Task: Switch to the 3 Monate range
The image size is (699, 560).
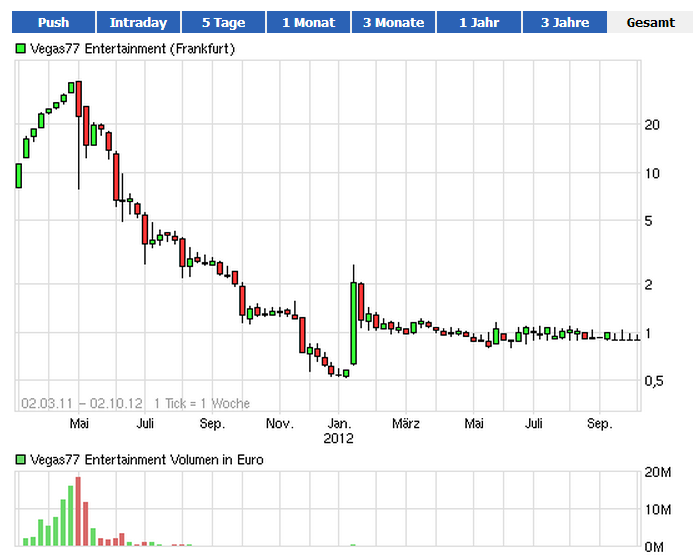Action: 393,22
